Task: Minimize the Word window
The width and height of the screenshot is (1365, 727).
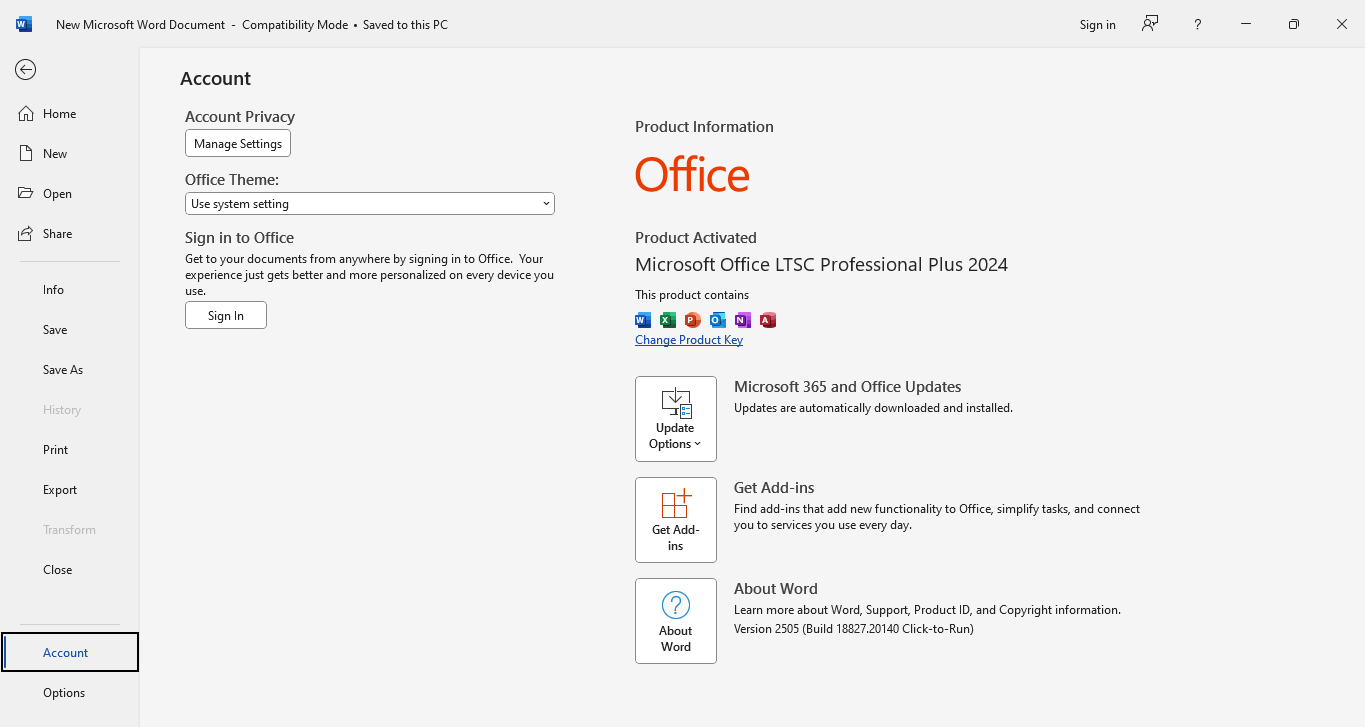Action: (x=1246, y=24)
